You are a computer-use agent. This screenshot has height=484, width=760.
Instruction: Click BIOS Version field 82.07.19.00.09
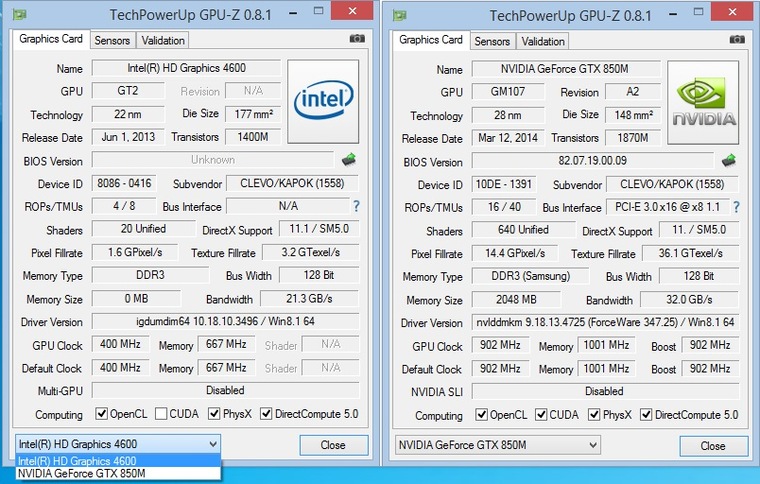(593, 160)
